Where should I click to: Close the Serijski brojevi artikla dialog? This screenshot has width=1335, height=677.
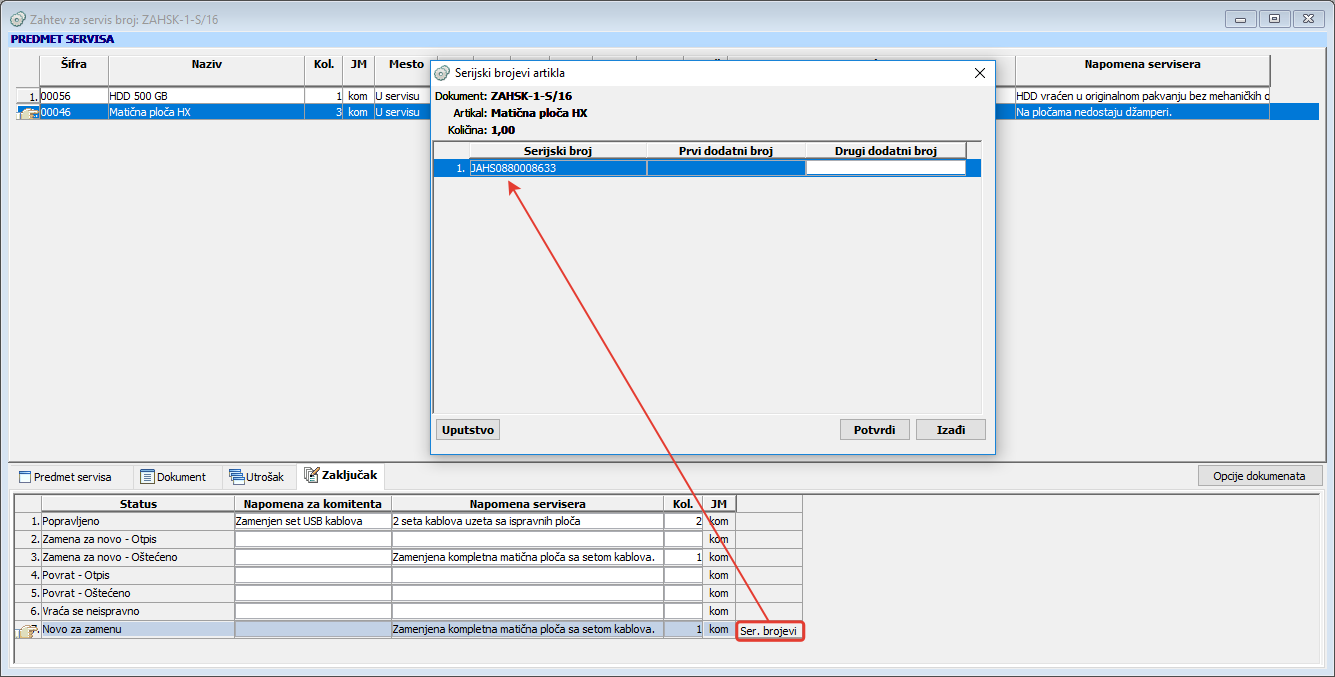980,73
